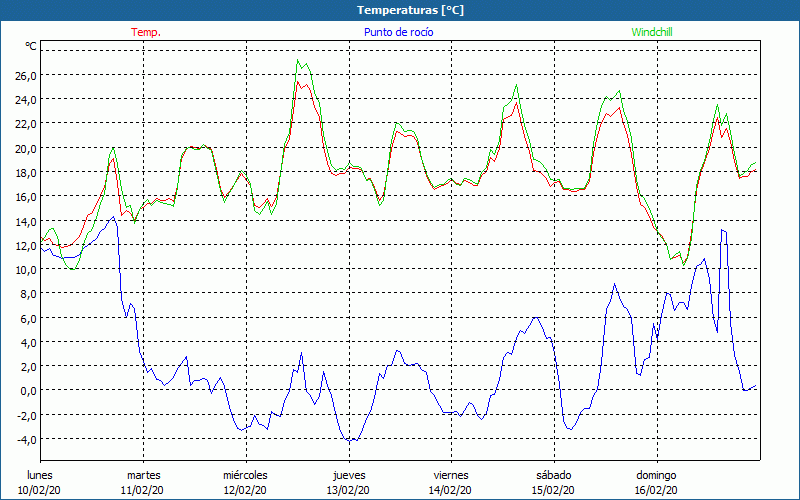Click the 'viernes' day label
This screenshot has width=800, height=500.
point(451,475)
